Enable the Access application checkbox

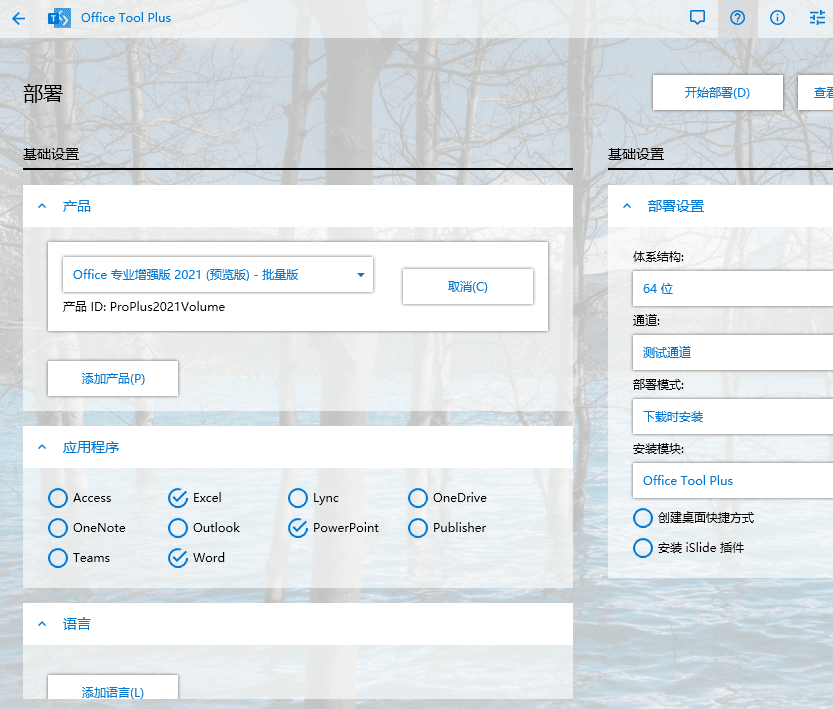pos(58,498)
